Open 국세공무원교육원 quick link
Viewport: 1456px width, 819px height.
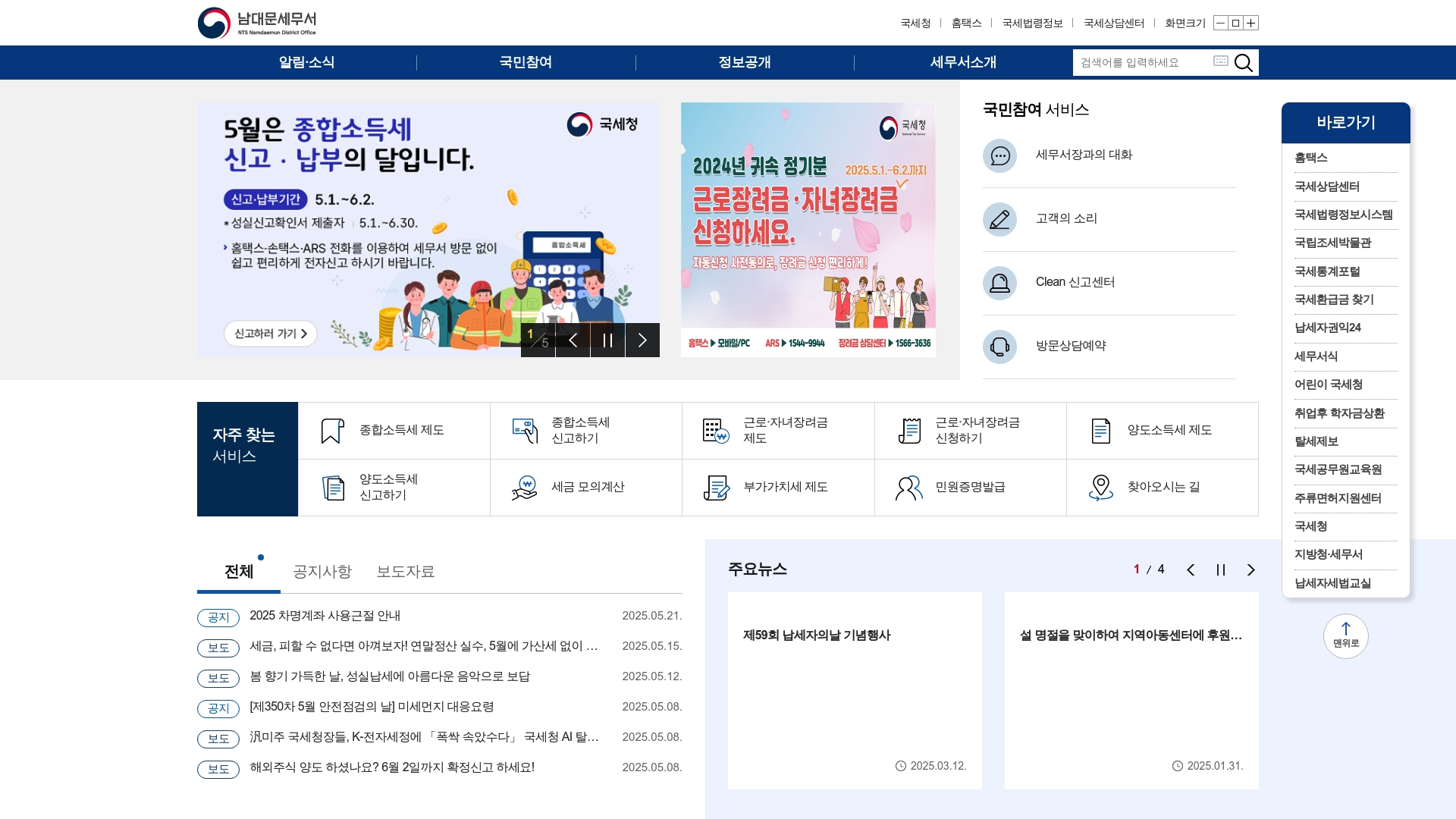(x=1338, y=469)
